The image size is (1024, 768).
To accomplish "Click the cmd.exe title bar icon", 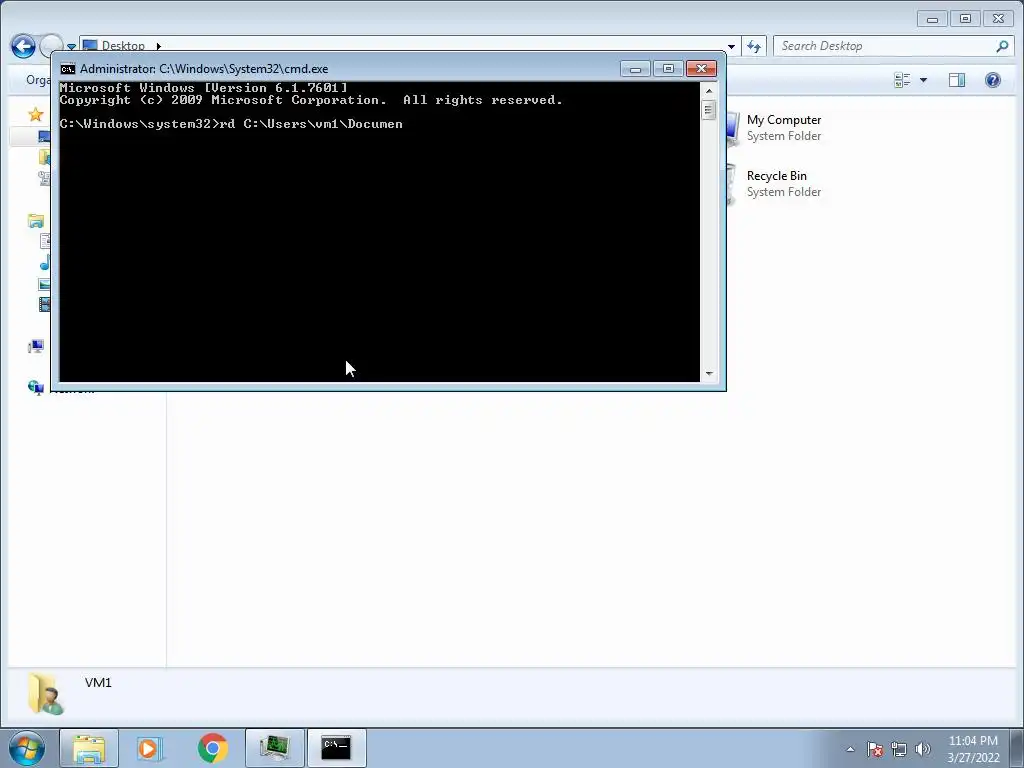I will [67, 69].
